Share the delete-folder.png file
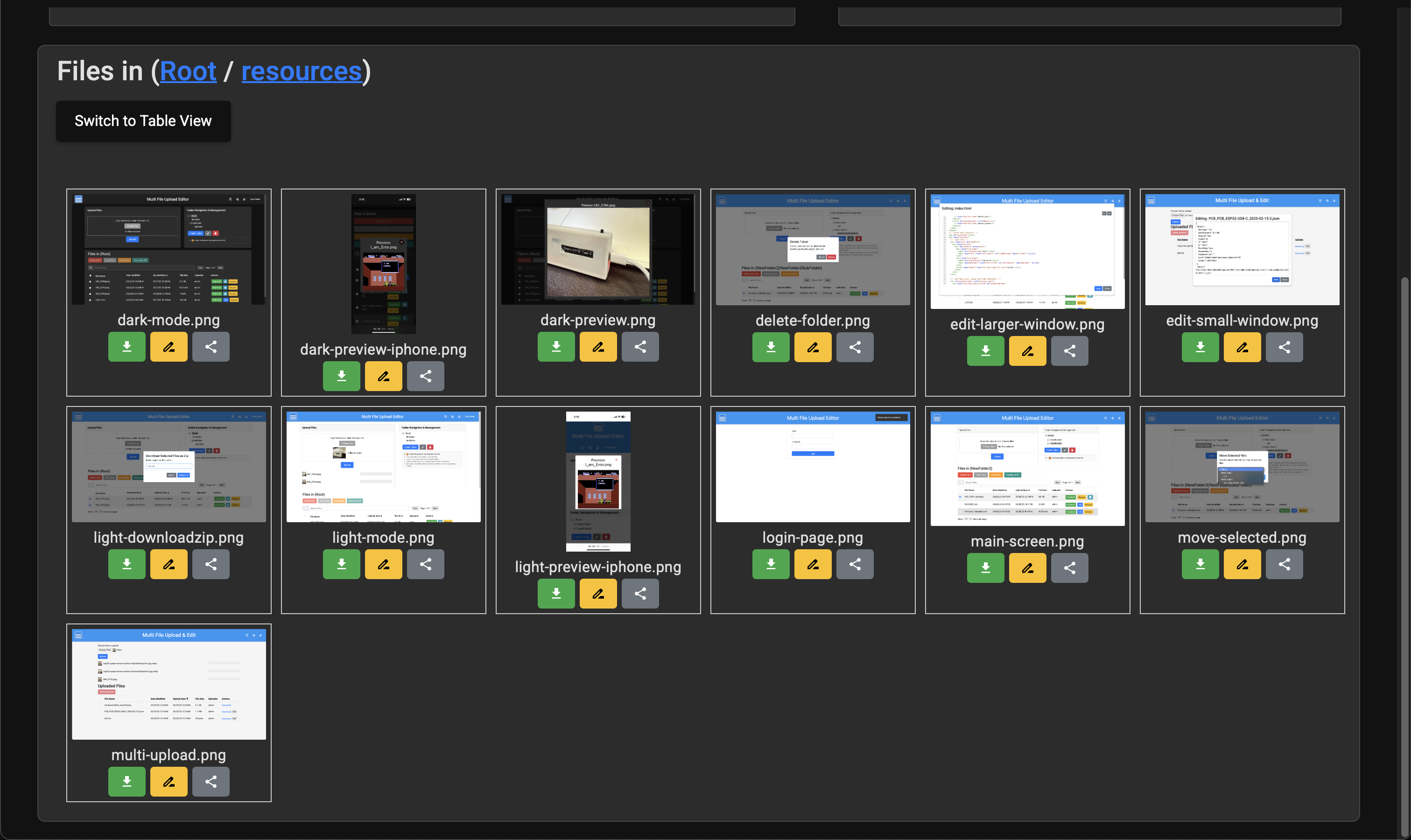1411x840 pixels. 855,346
